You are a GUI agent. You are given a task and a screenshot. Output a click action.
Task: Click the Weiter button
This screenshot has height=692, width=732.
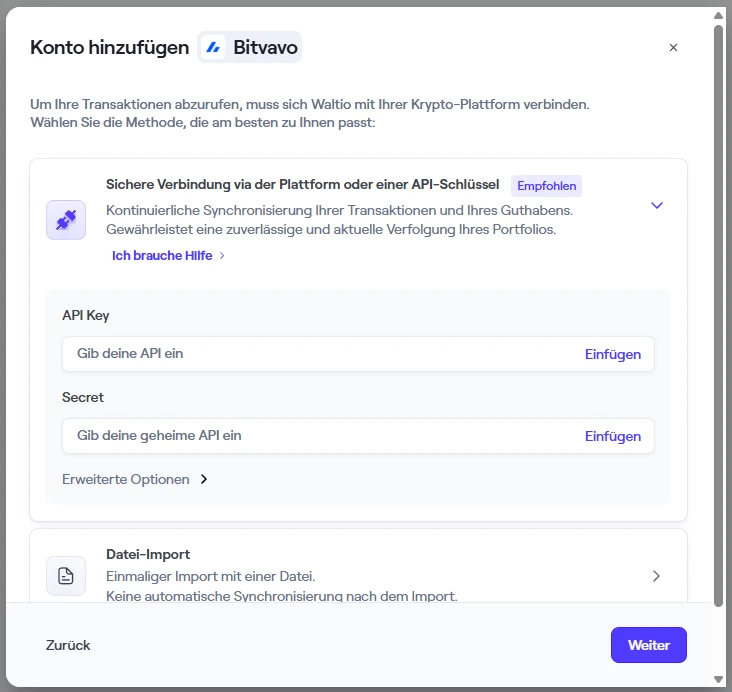tap(648, 645)
